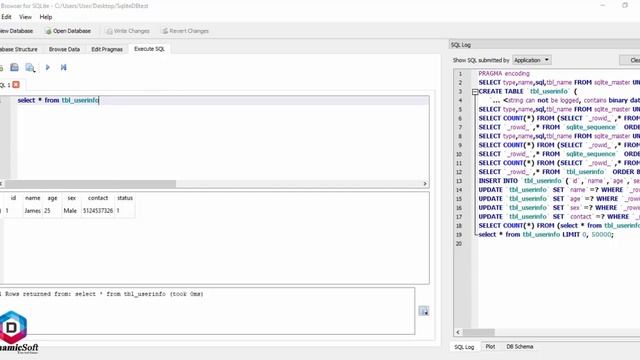Click the Rows returned status message

[102, 294]
